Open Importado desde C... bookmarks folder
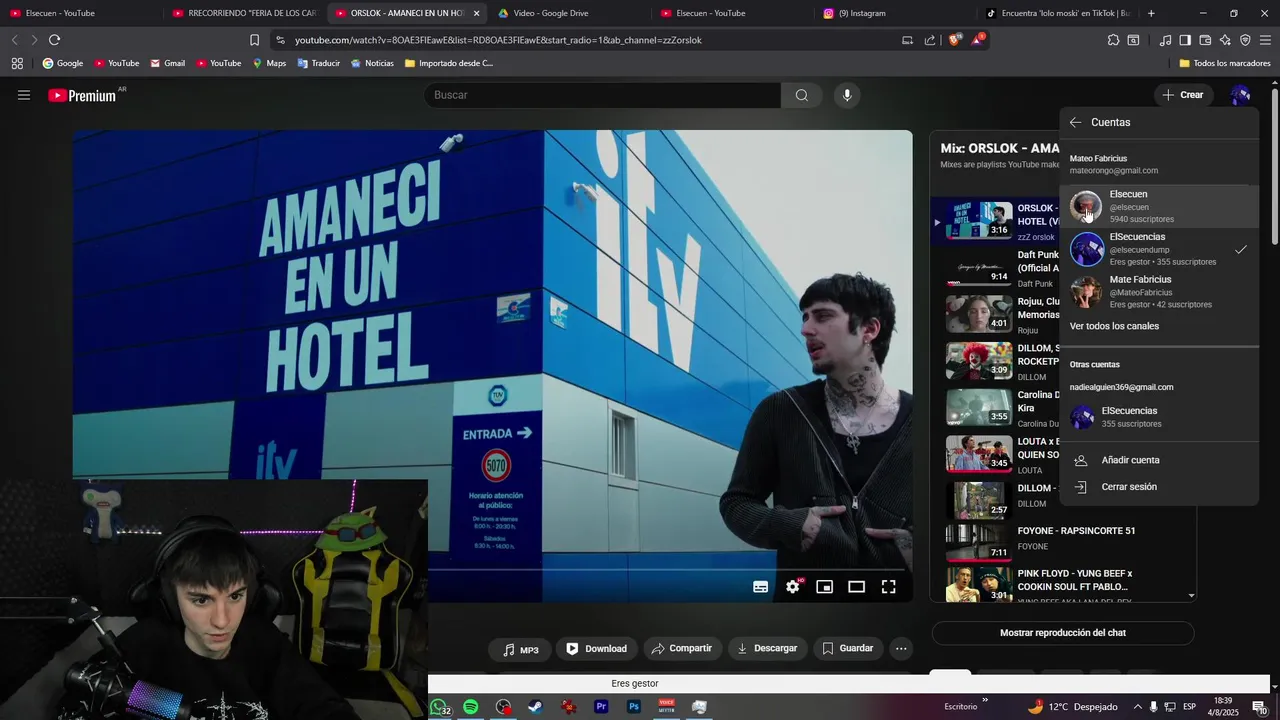 coord(449,63)
